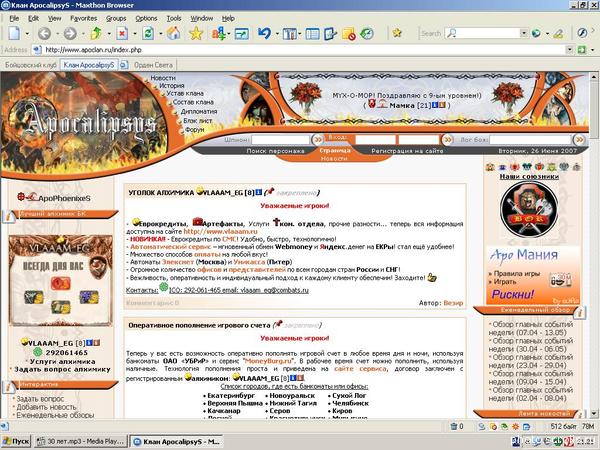Viewport: 600px width, 450px height.
Task: Click the trash blocked counter in status bar
Action: [457, 426]
